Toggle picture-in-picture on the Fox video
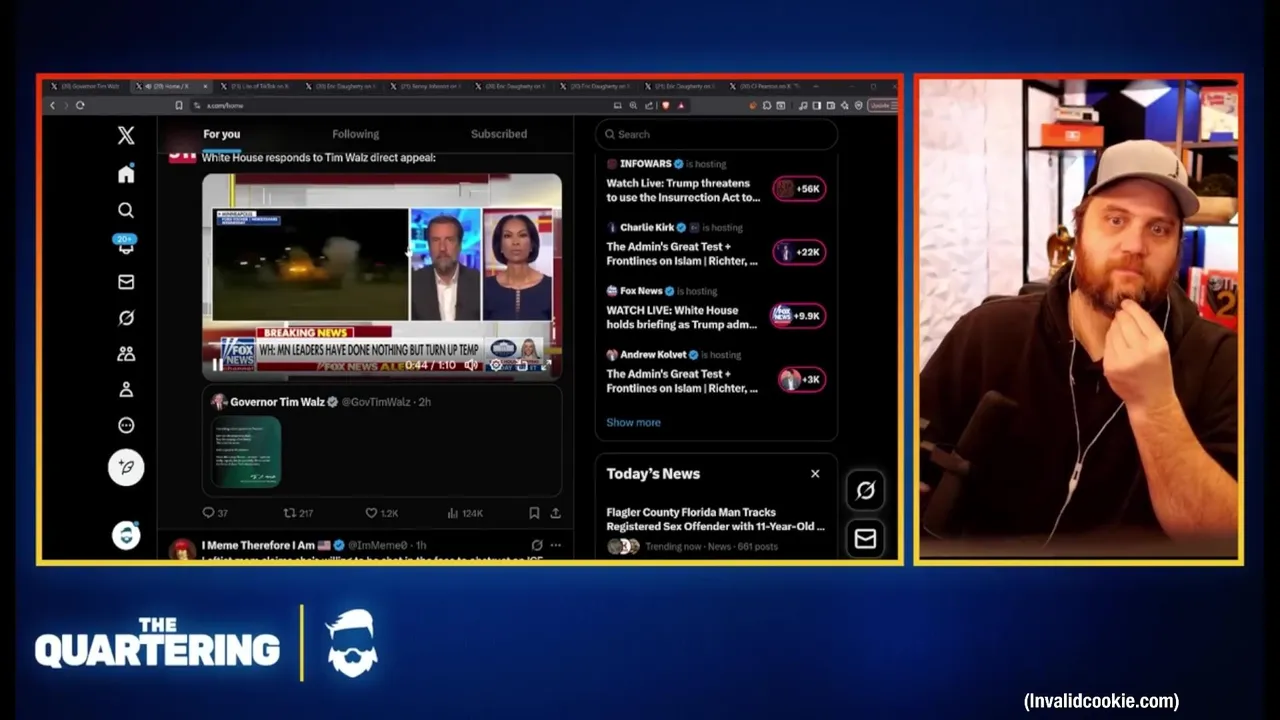The height and width of the screenshot is (720, 1280). (x=521, y=365)
